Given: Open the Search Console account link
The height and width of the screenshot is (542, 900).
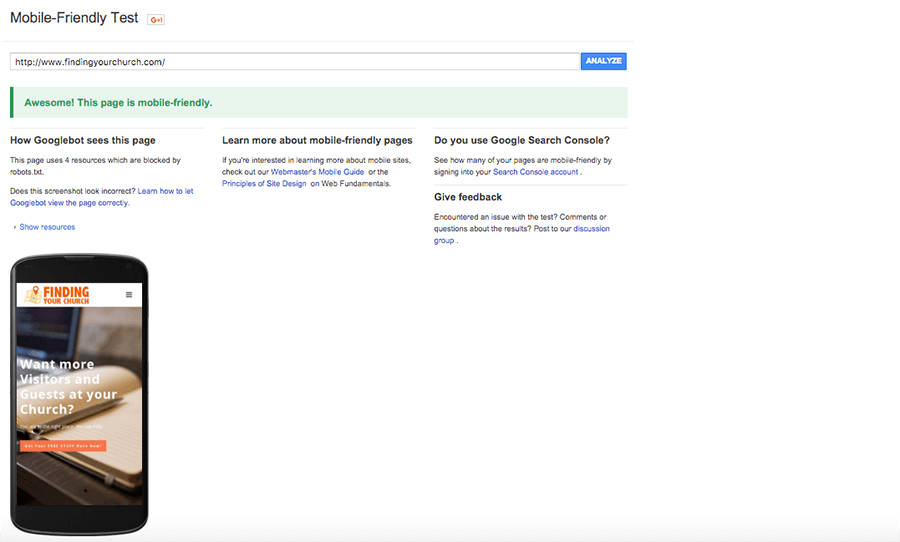Looking at the screenshot, I should pyautogui.click(x=536, y=172).
